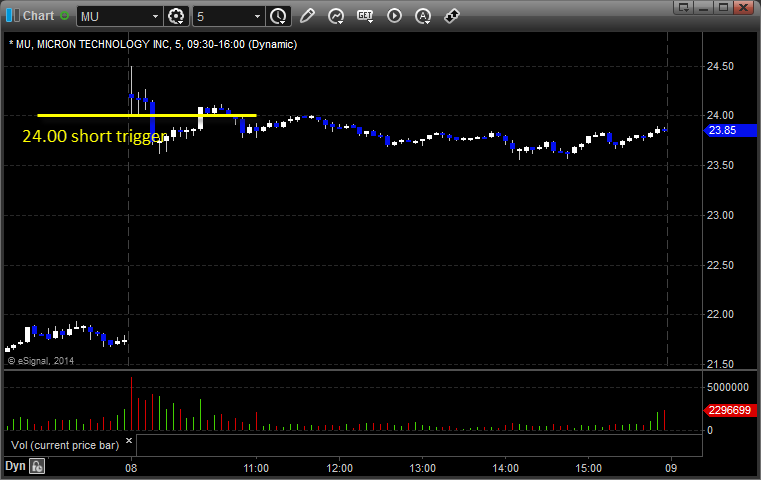Close the Vol study pane
This screenshot has height=480, width=761.
[x=129, y=441]
